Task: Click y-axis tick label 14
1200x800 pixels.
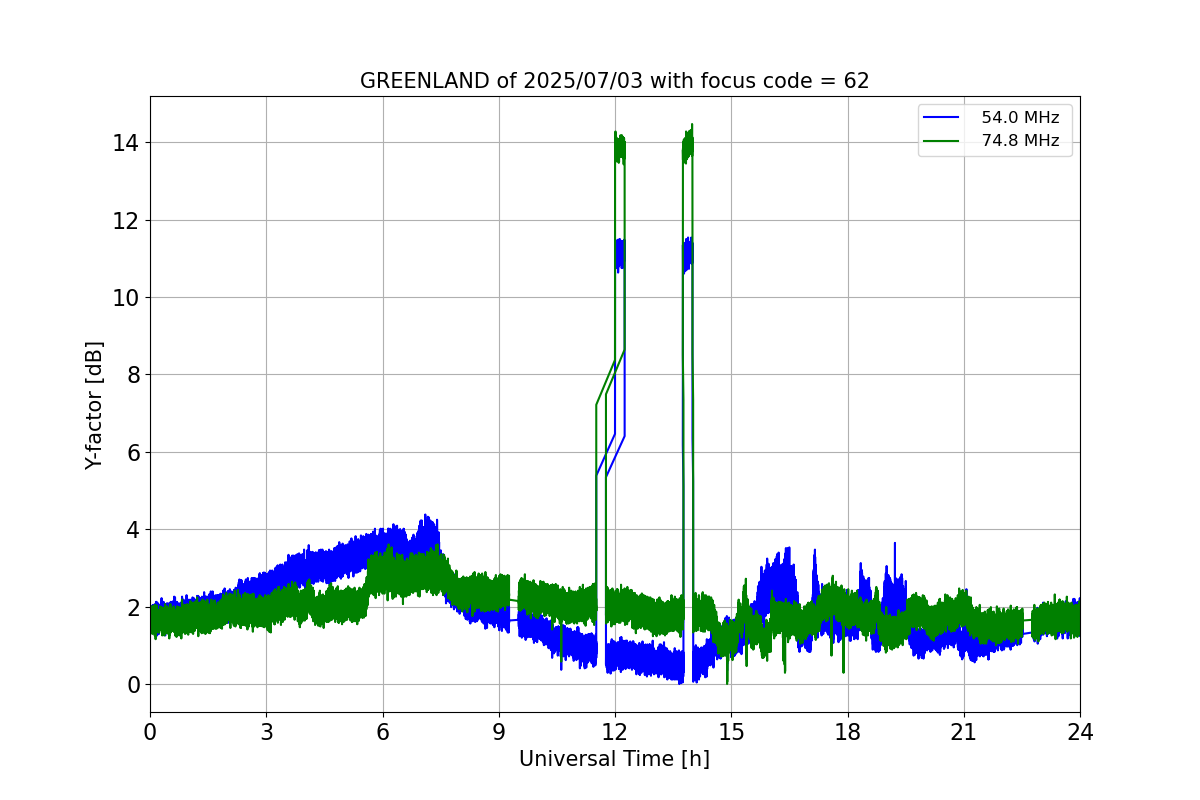Action: [x=127, y=142]
